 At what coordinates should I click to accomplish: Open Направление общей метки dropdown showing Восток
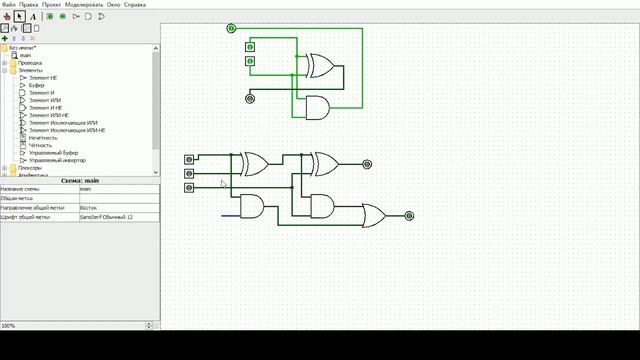119,208
